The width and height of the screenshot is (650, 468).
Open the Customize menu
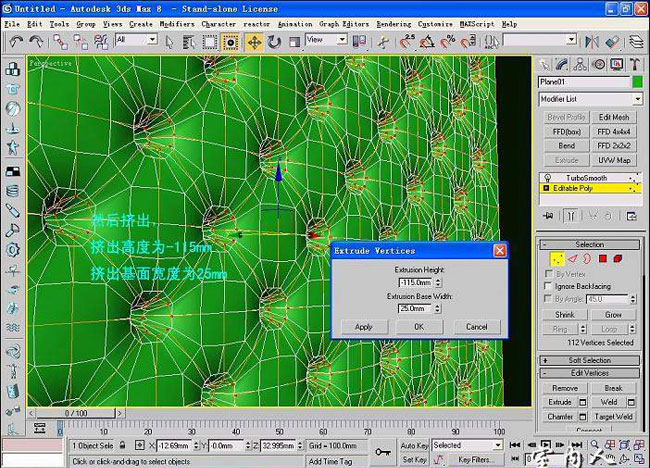(435, 24)
